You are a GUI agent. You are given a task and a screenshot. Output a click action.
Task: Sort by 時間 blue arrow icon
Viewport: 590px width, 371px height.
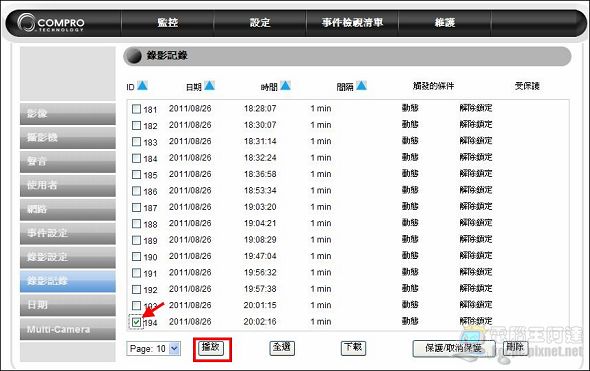tap(286, 86)
